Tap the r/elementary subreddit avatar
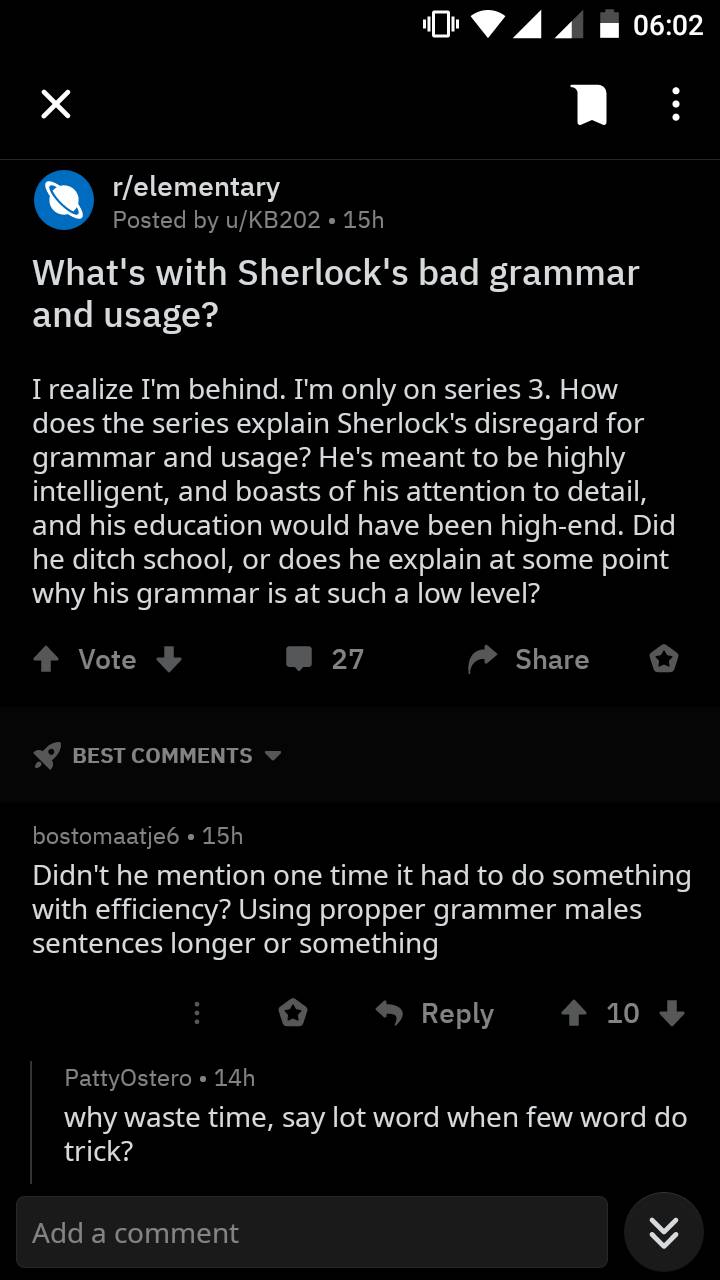 63,201
